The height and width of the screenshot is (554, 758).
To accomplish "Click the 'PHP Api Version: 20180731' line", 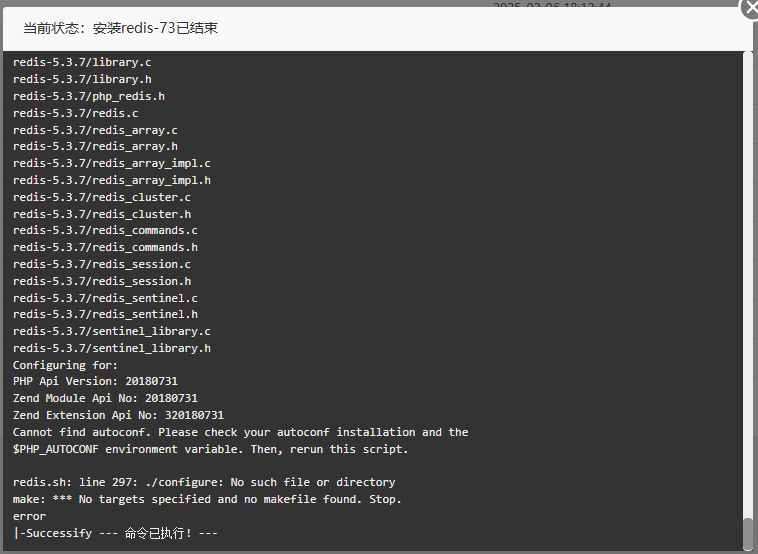I will pyautogui.click(x=95, y=381).
